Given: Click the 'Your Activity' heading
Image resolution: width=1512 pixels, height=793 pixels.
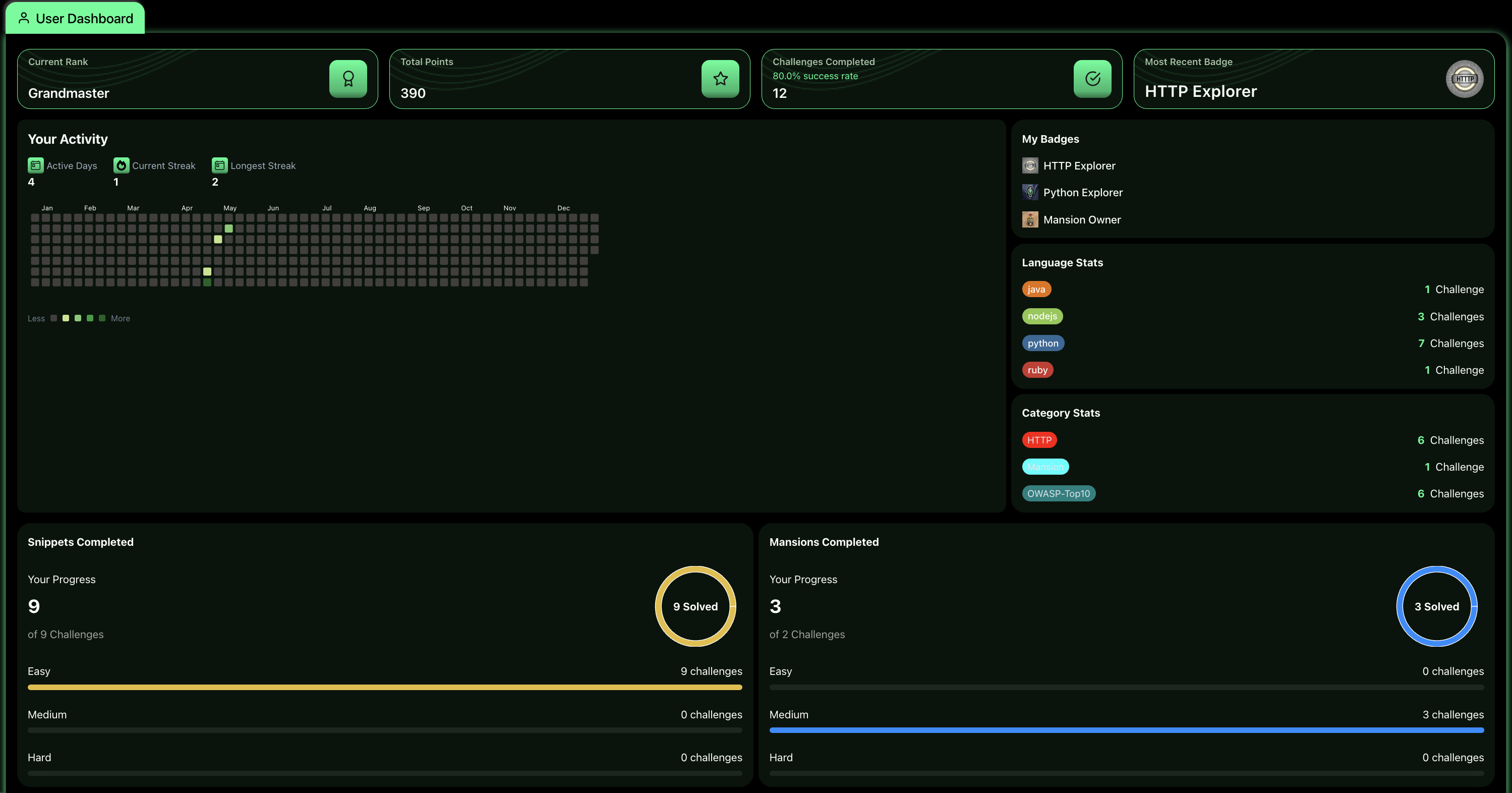Looking at the screenshot, I should click(x=68, y=139).
